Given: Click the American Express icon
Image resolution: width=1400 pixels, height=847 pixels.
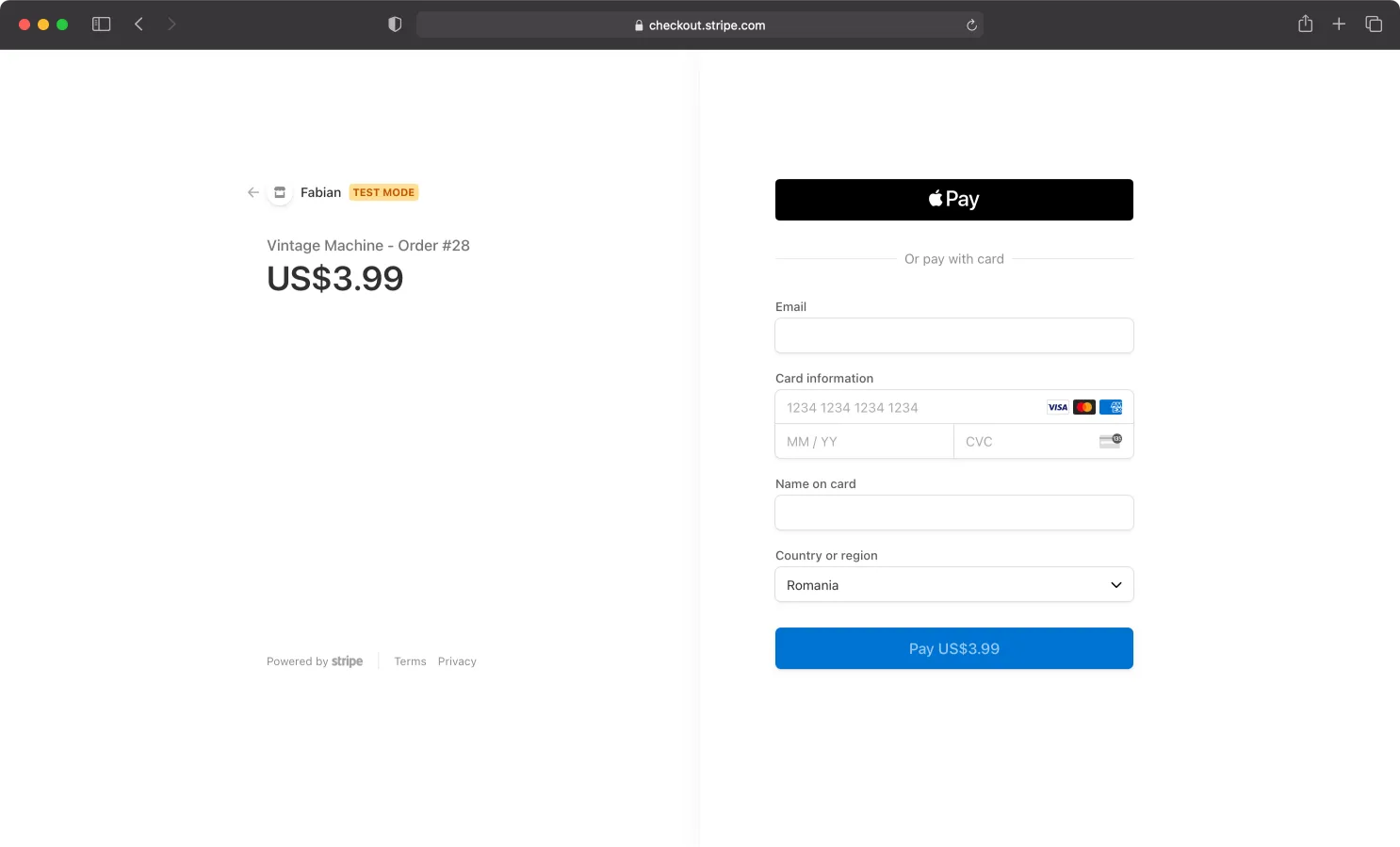Looking at the screenshot, I should click(x=1111, y=407).
